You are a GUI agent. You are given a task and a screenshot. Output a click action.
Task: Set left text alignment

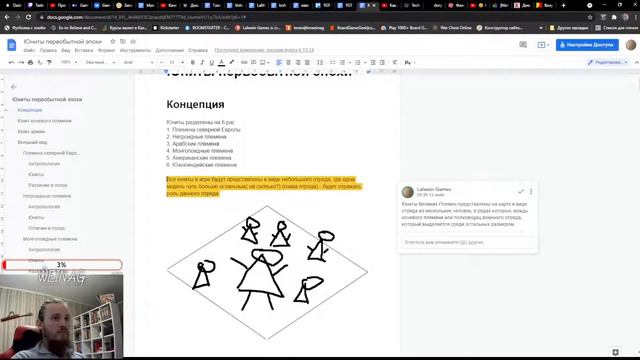coord(279,62)
